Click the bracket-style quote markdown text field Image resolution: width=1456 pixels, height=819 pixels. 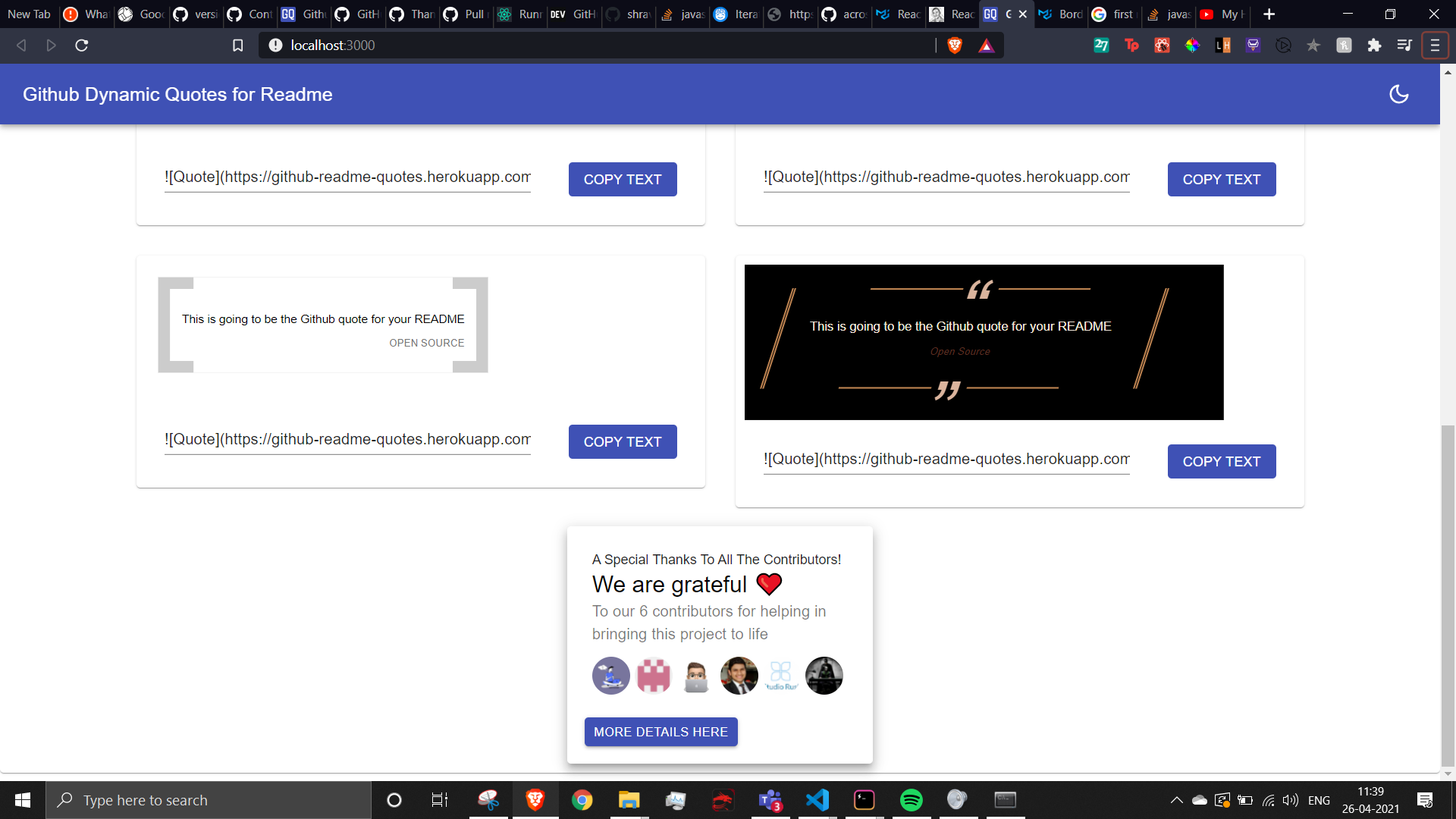347,440
